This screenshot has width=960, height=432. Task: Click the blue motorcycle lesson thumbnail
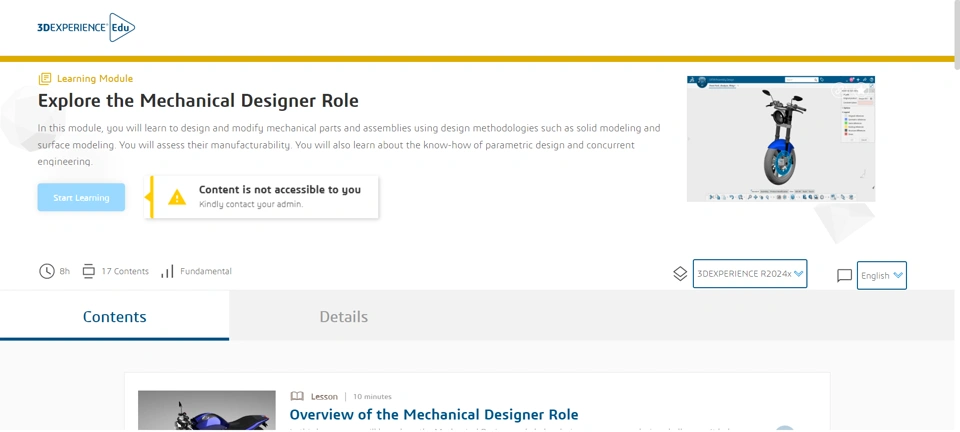(x=206, y=411)
